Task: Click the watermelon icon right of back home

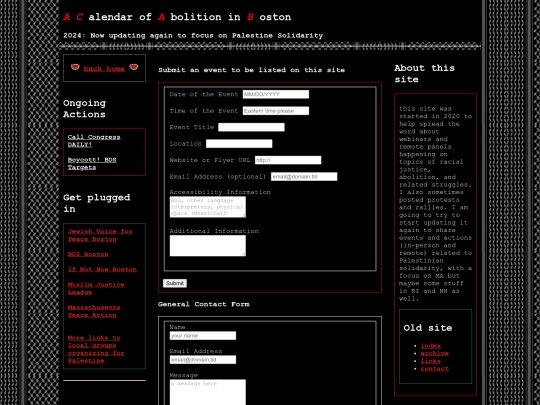Action: 134,67
